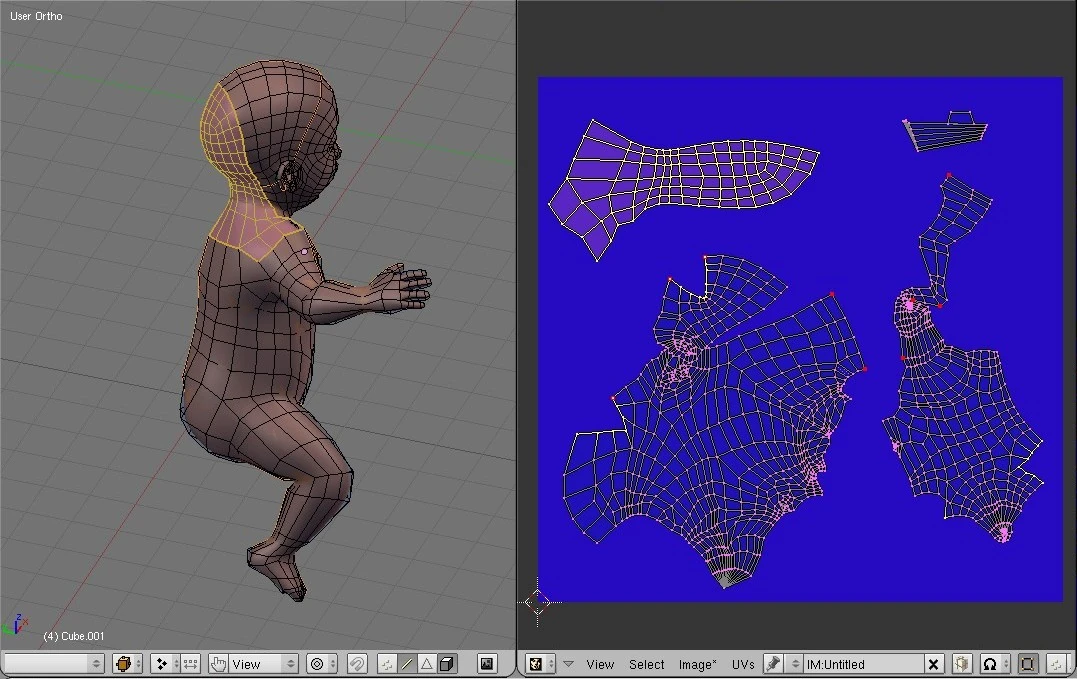The width and height of the screenshot is (1077, 679).
Task: Select face select mode triangle icon
Action: (x=427, y=664)
